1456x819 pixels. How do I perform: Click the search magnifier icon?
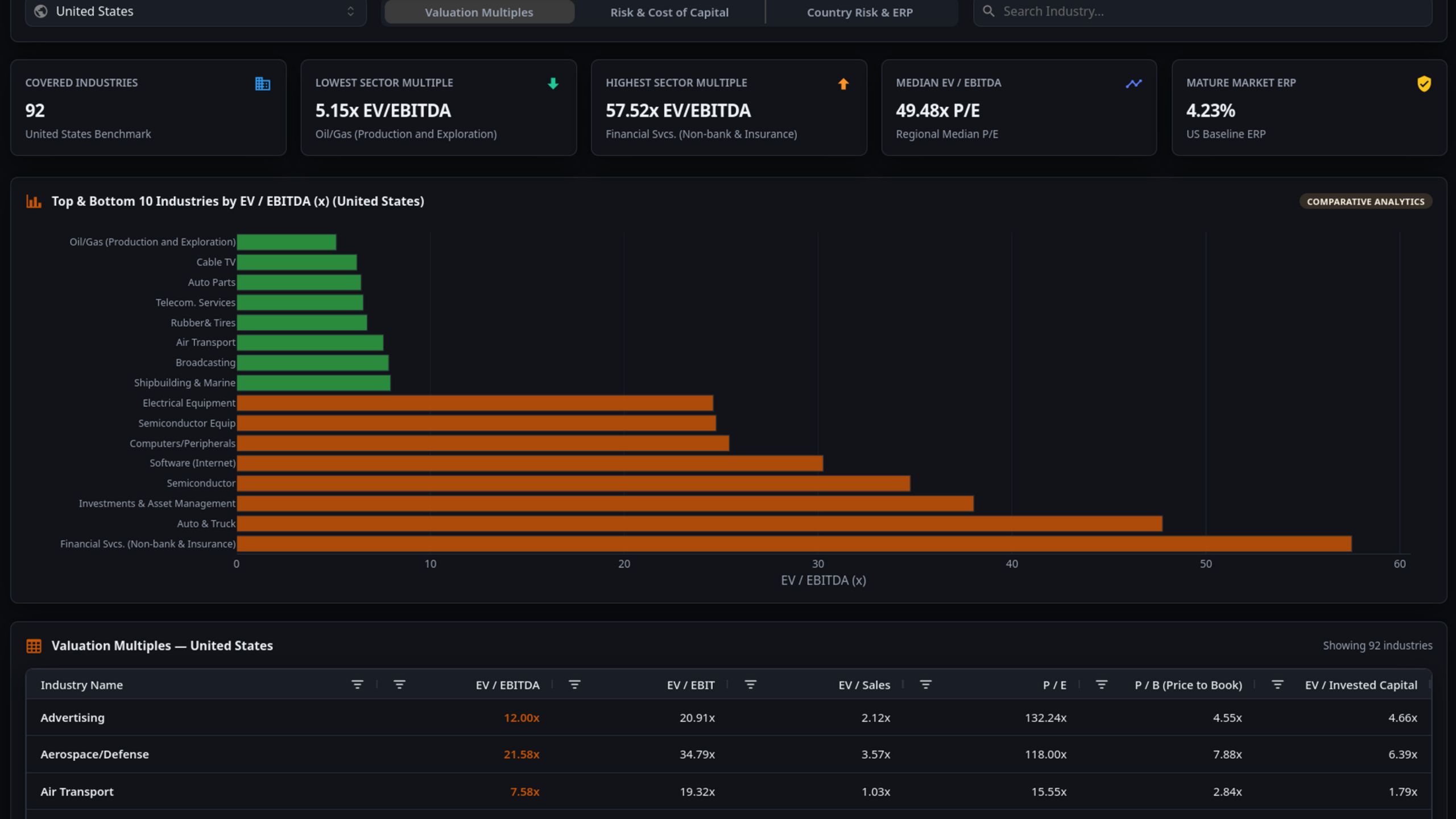click(988, 11)
